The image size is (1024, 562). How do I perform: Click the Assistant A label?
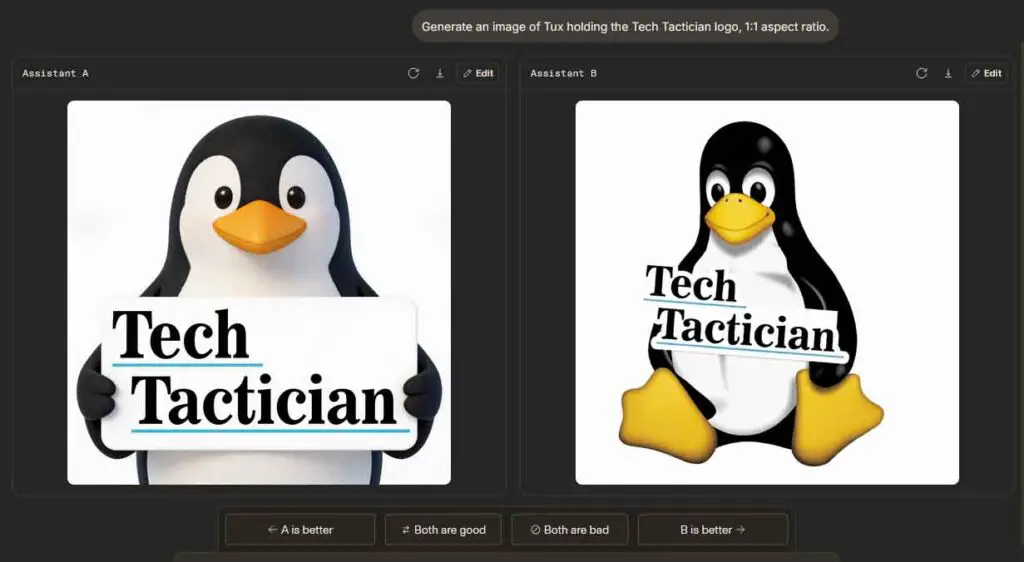coord(56,73)
